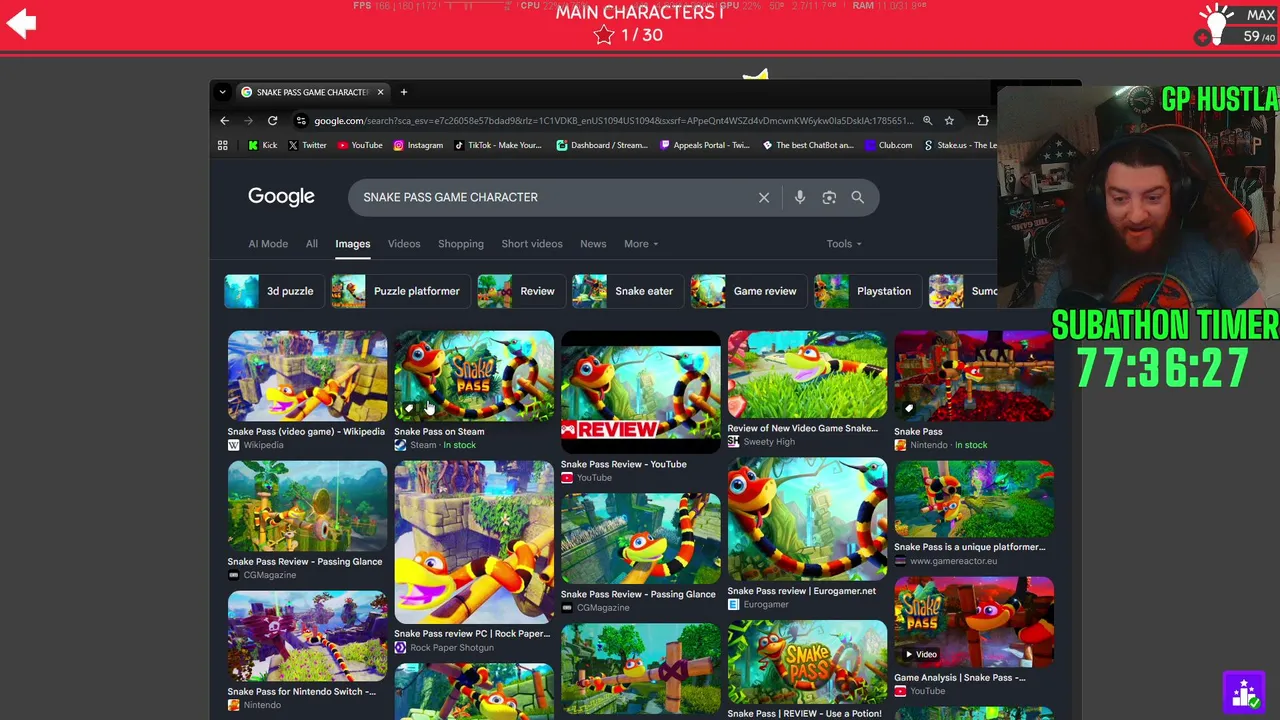The image size is (1280, 720).
Task: Open the apps grid in bookmarks bar
Action: tap(223, 145)
